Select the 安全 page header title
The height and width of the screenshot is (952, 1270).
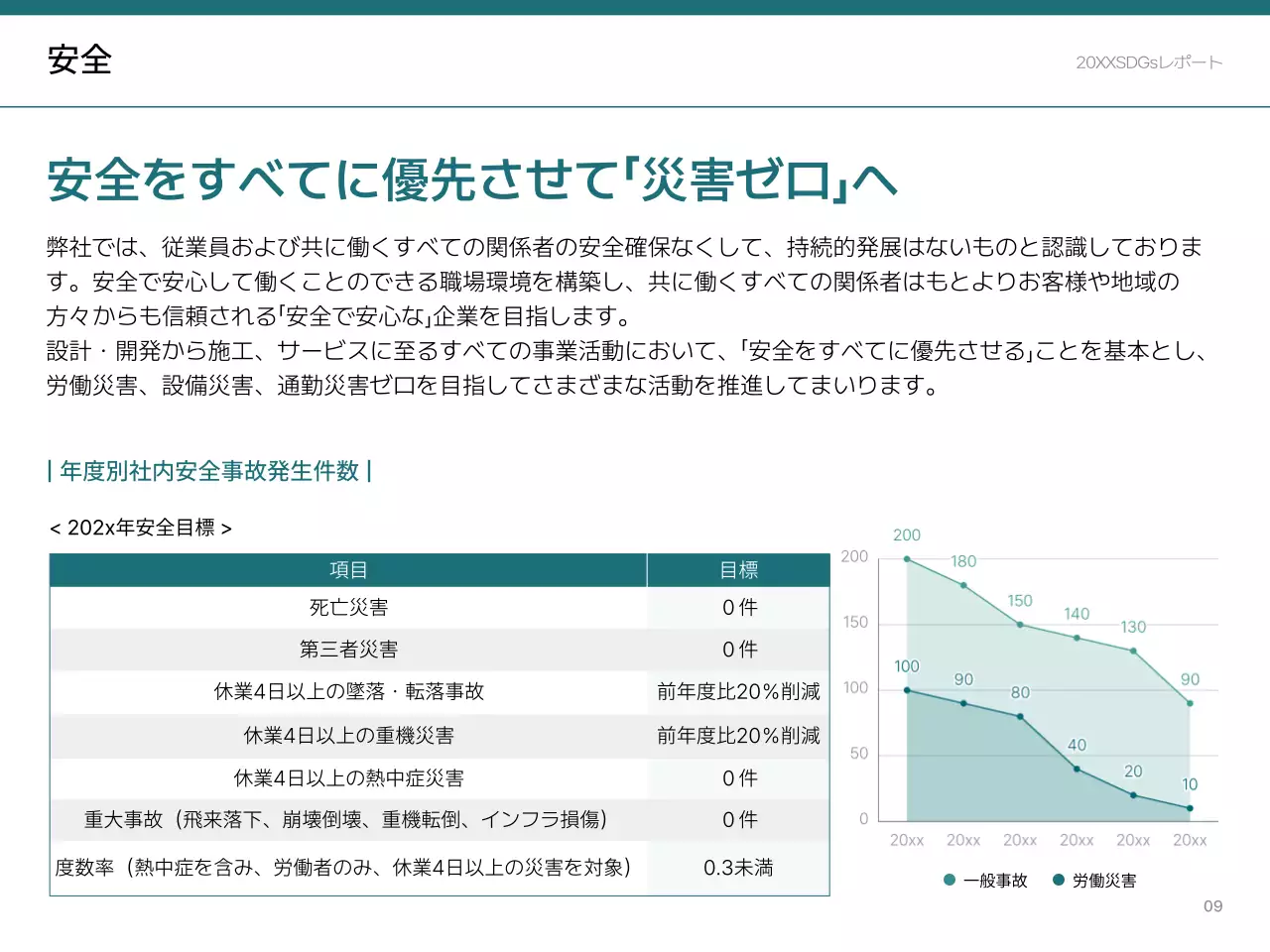[79, 60]
